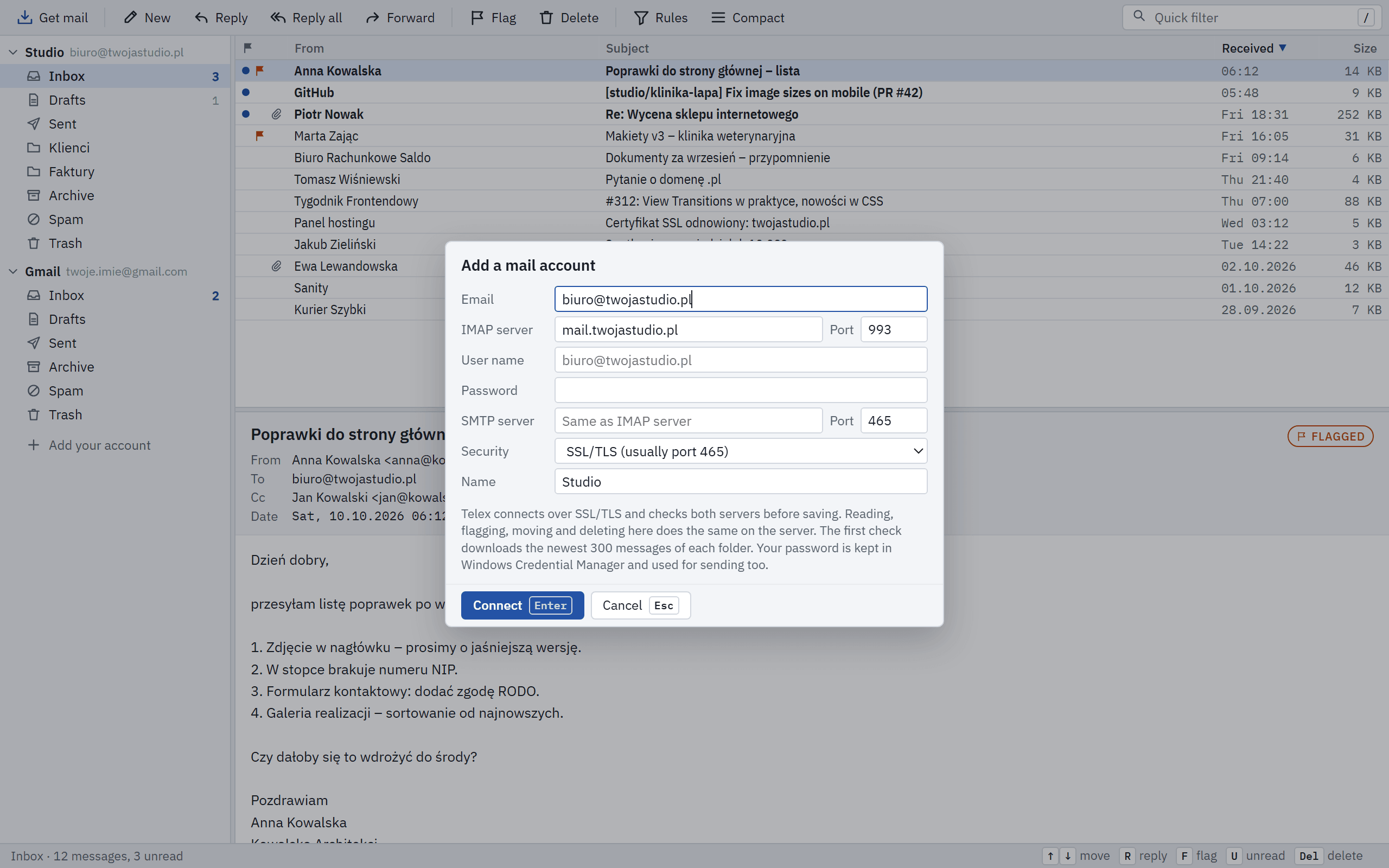
Task: Click the paperclip icon on Piotr Nowak row
Action: click(x=277, y=114)
